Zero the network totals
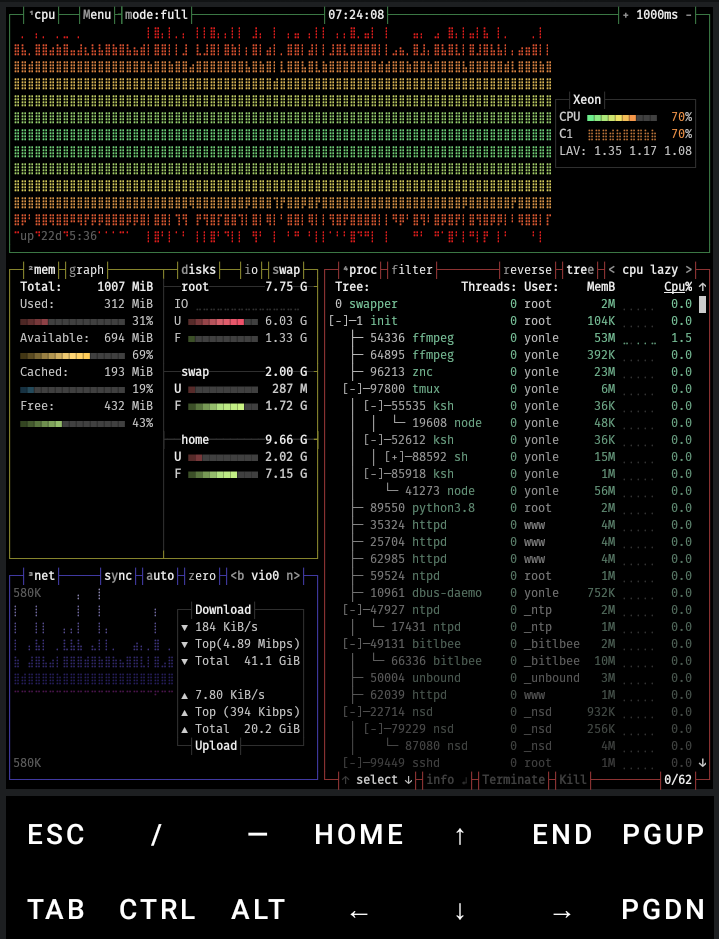The width and height of the screenshot is (719, 939). click(202, 576)
